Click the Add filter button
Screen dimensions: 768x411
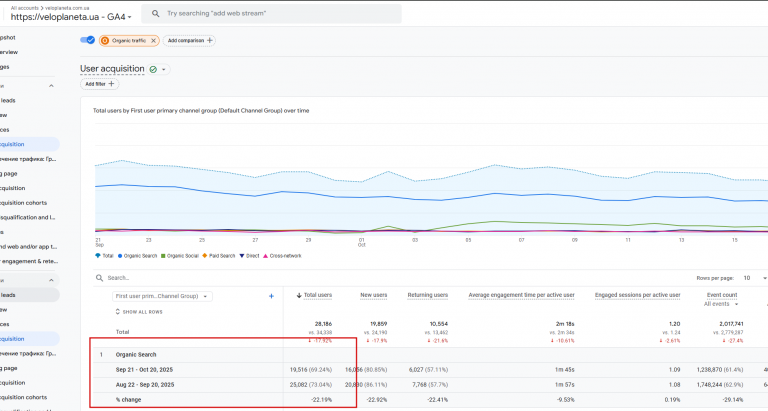coord(99,85)
